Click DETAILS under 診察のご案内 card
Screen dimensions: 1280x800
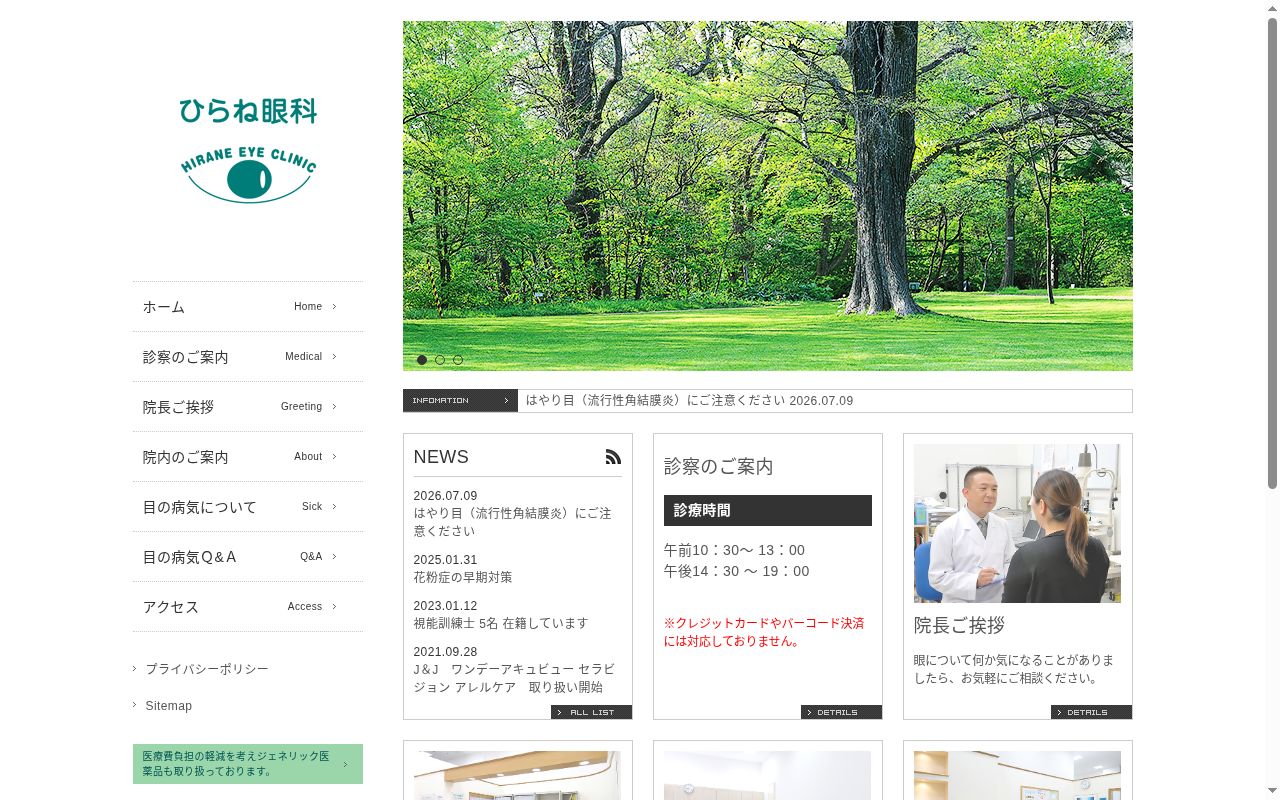coord(841,712)
